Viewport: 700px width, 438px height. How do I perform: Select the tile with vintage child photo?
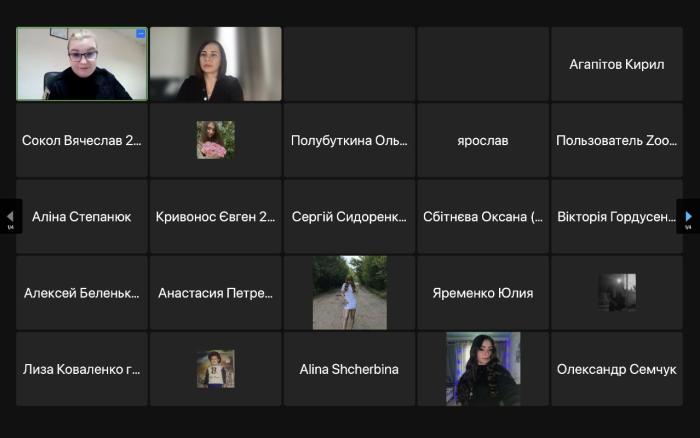click(215, 369)
